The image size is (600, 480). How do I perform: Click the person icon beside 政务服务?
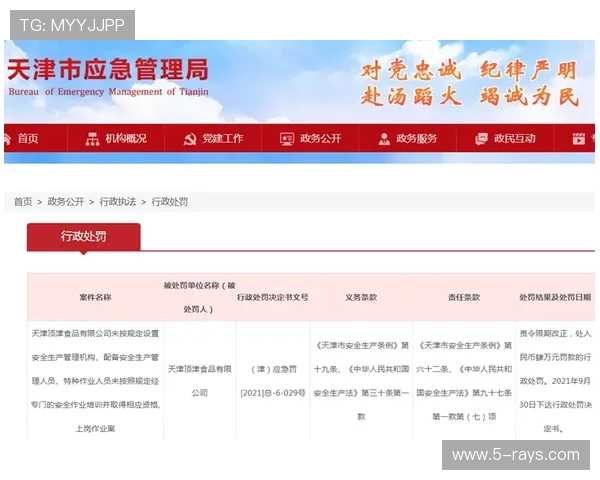tap(384, 138)
